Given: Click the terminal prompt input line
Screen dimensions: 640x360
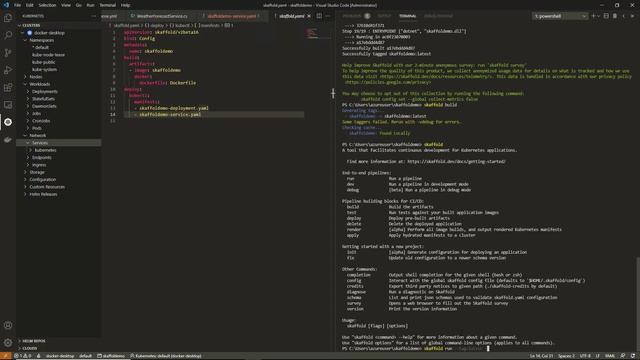Looking at the screenshot, I should point(415,349).
